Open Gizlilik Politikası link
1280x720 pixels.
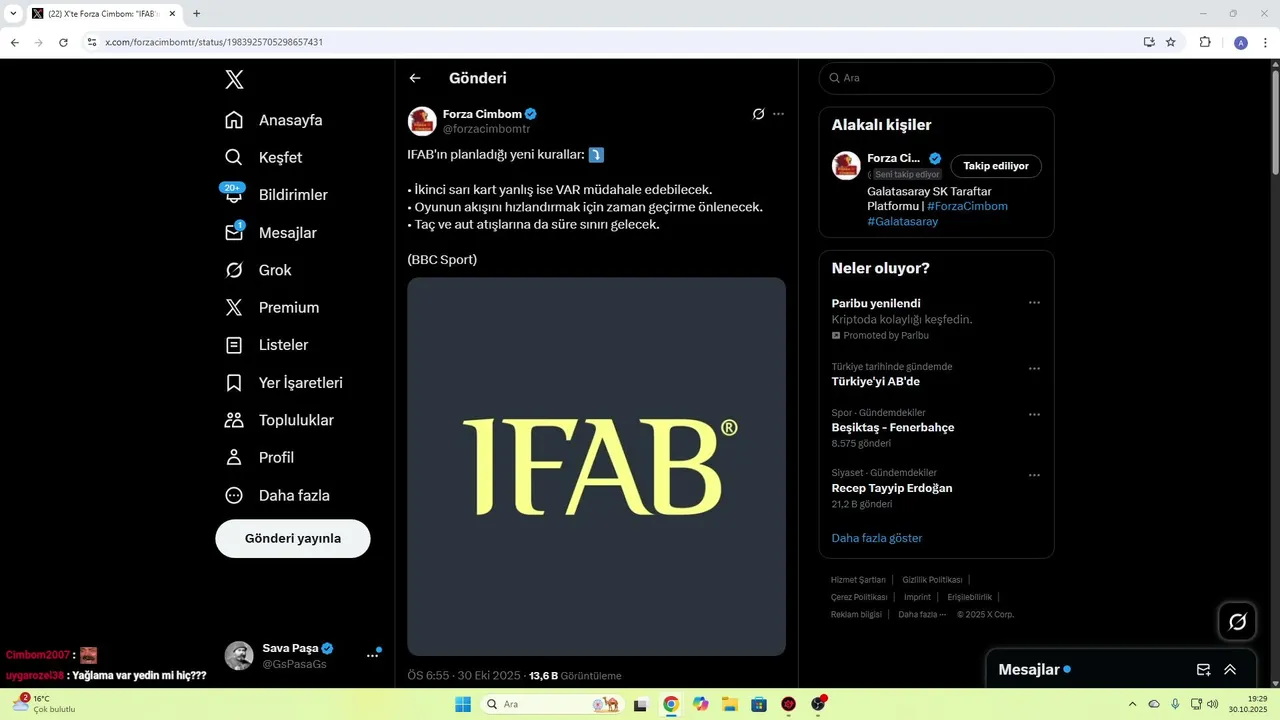(932, 580)
